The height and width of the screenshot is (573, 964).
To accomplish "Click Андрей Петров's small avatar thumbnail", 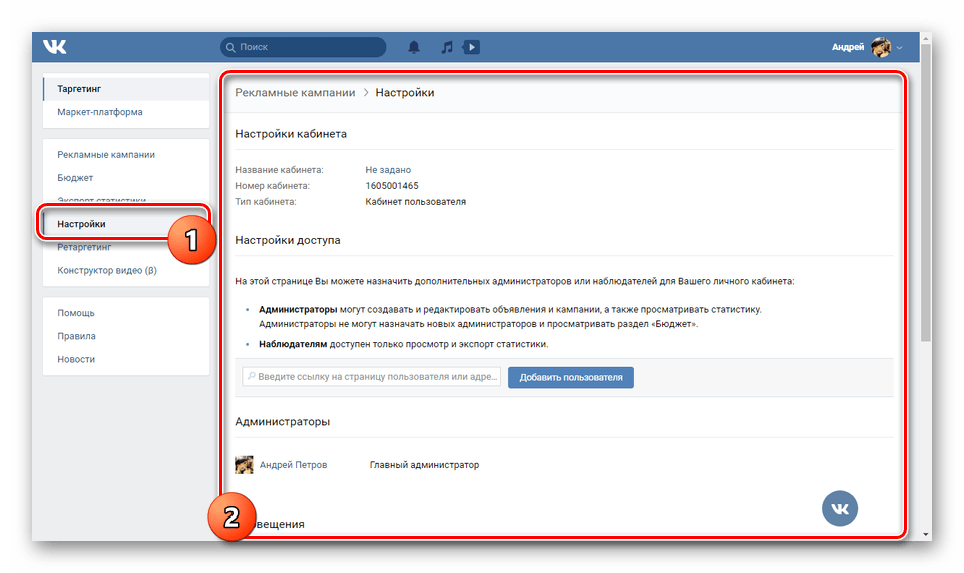I will tap(244, 465).
